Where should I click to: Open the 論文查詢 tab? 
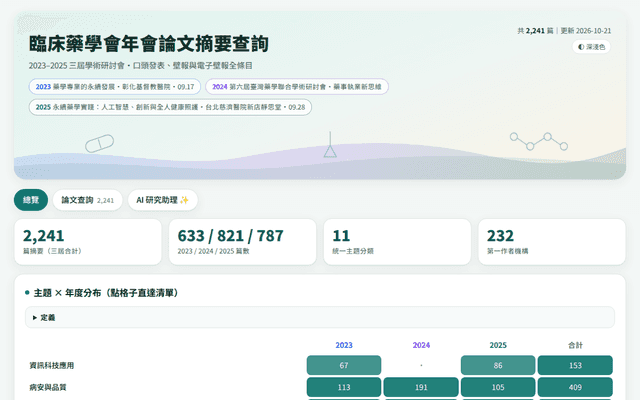coord(87,200)
